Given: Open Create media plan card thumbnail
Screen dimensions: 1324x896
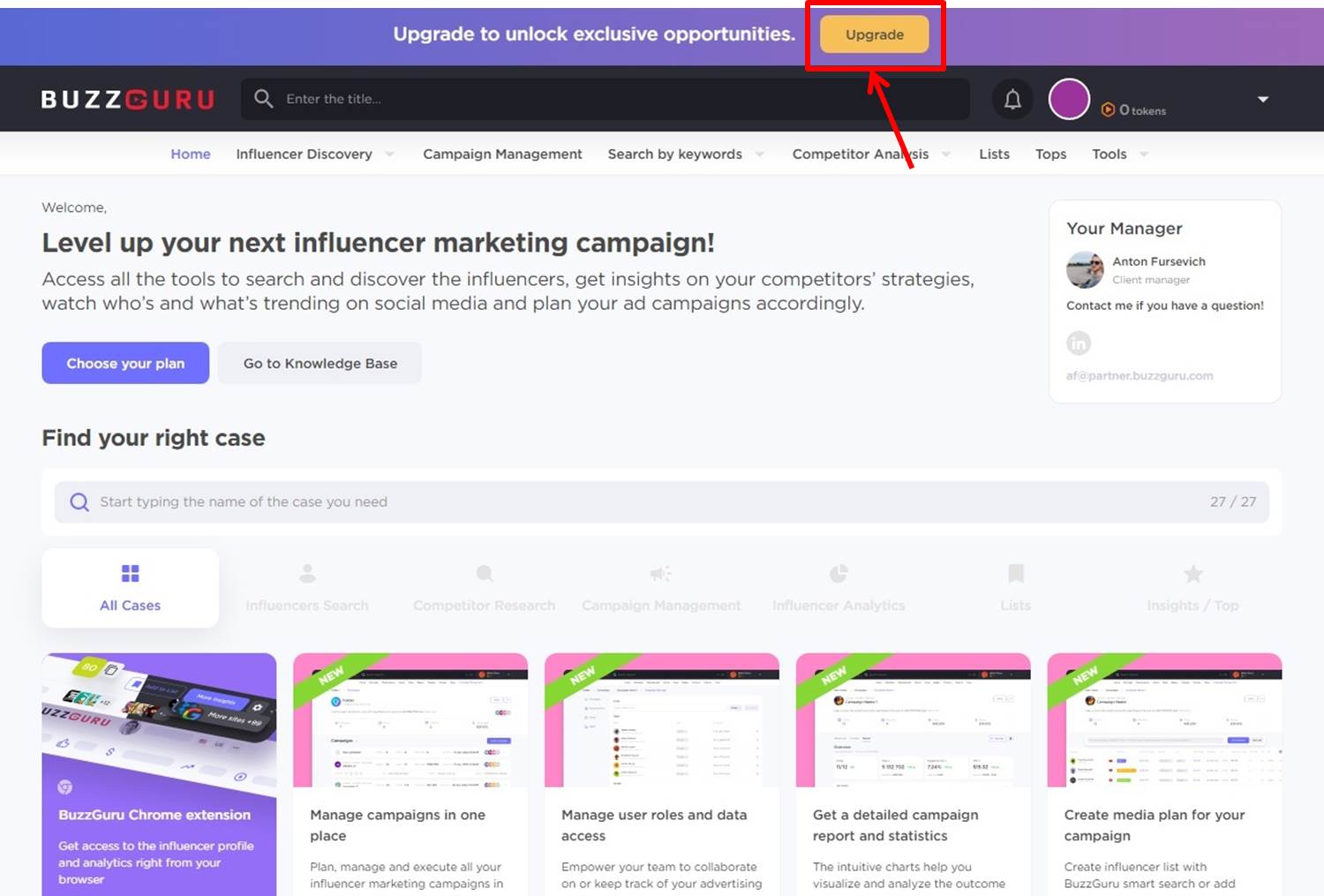Looking at the screenshot, I should [x=1164, y=720].
